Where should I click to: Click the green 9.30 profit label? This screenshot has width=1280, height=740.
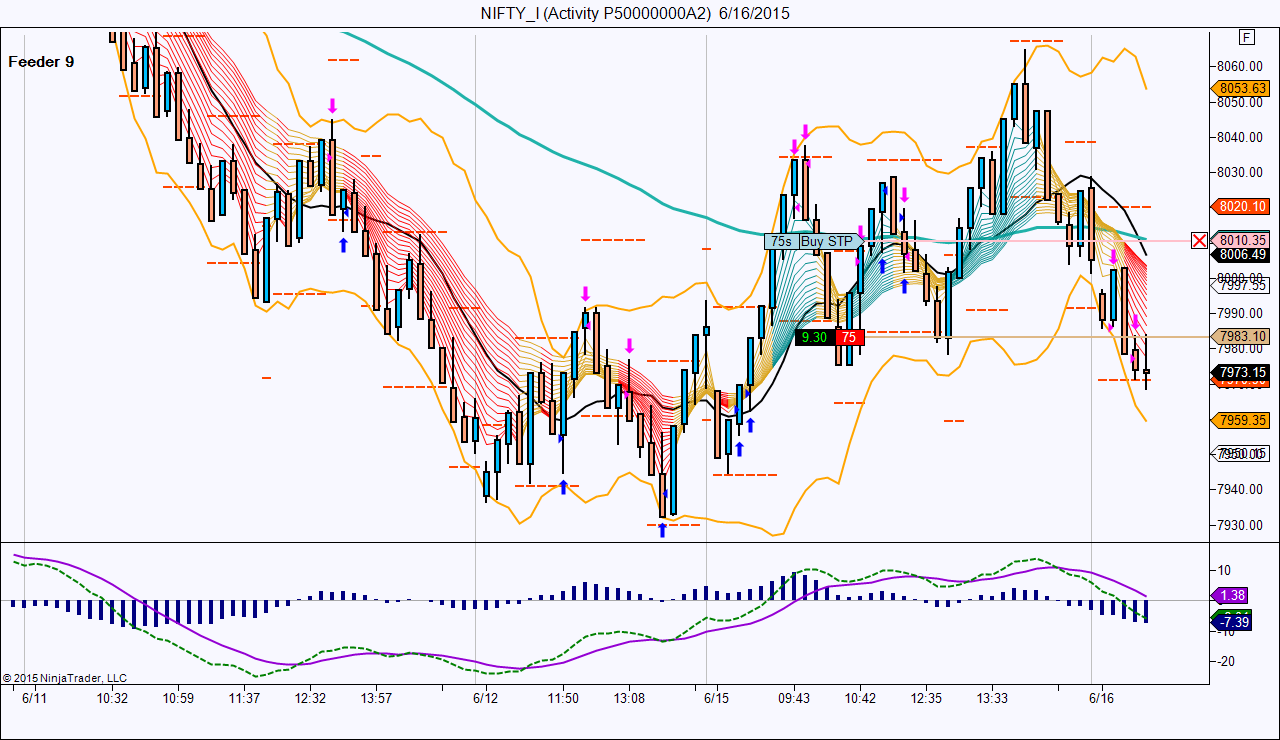click(815, 337)
